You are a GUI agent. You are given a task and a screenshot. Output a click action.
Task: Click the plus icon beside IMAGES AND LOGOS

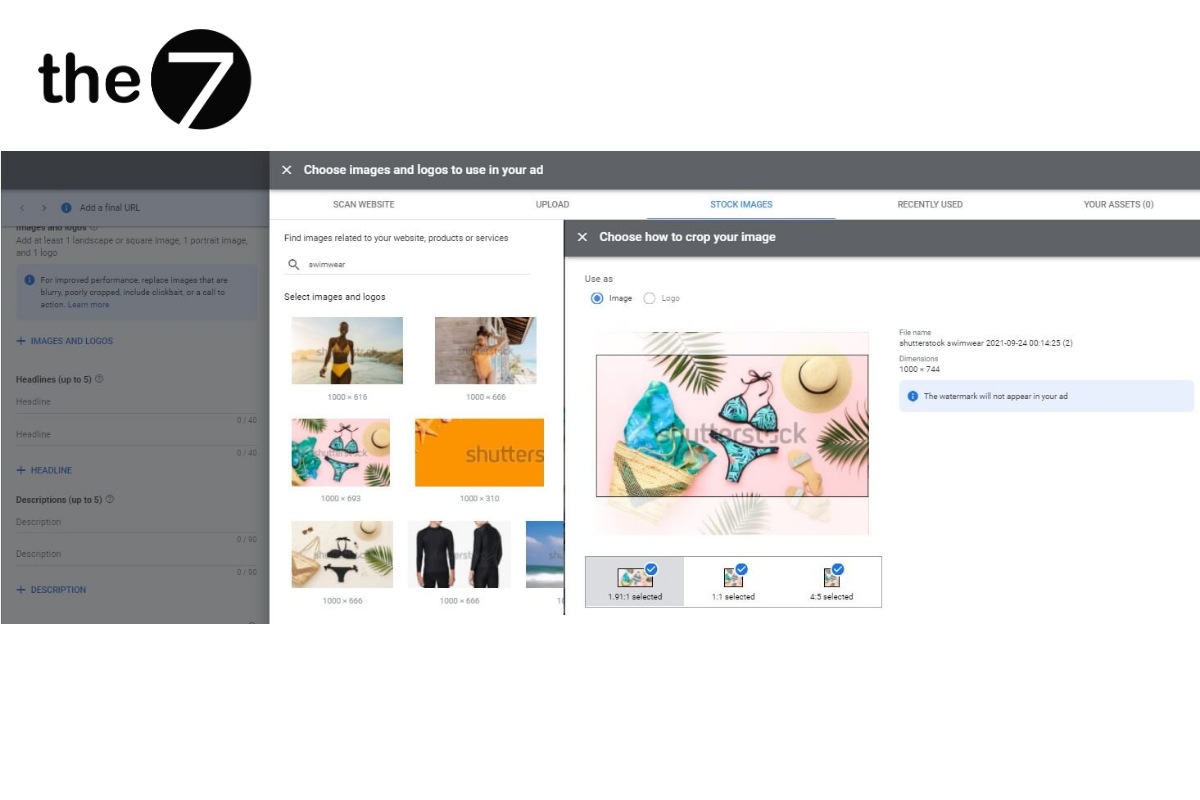[21, 341]
